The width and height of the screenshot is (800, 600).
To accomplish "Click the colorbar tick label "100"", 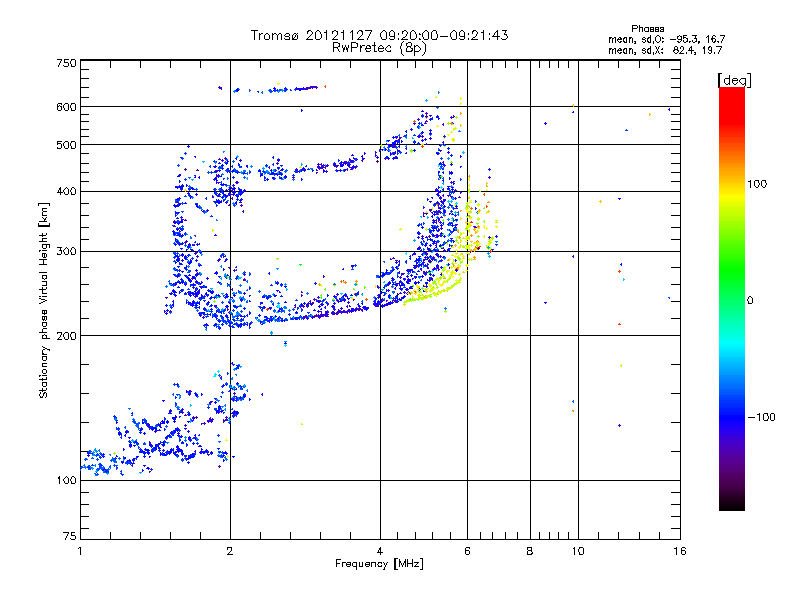I will [757, 184].
